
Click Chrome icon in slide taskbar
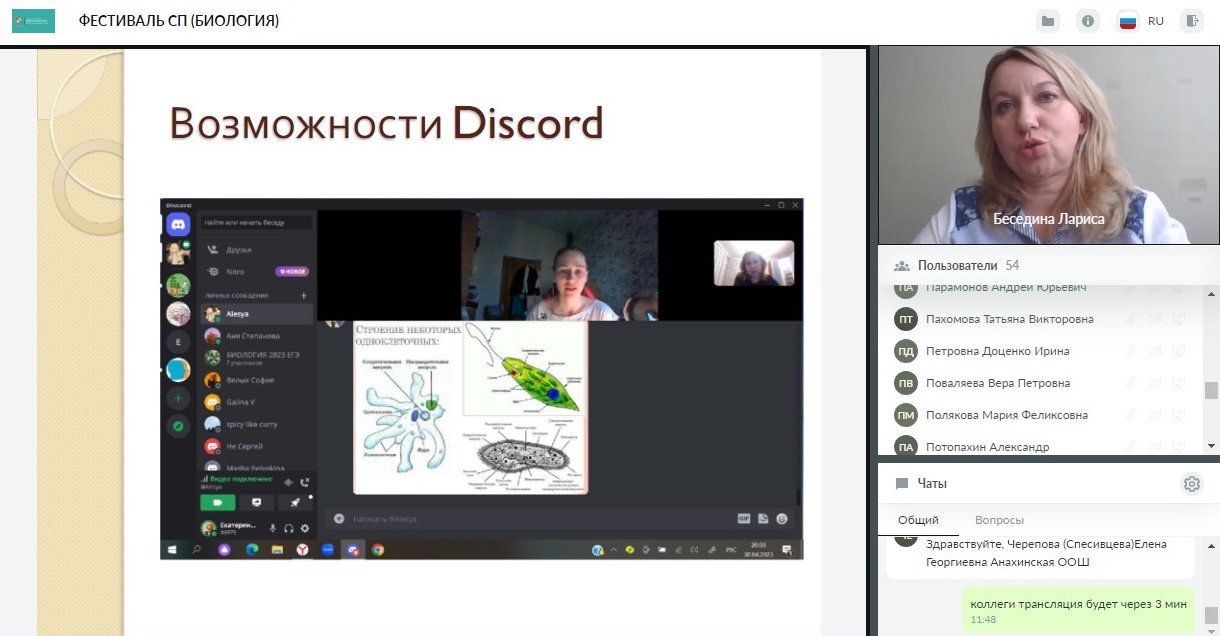(378, 549)
